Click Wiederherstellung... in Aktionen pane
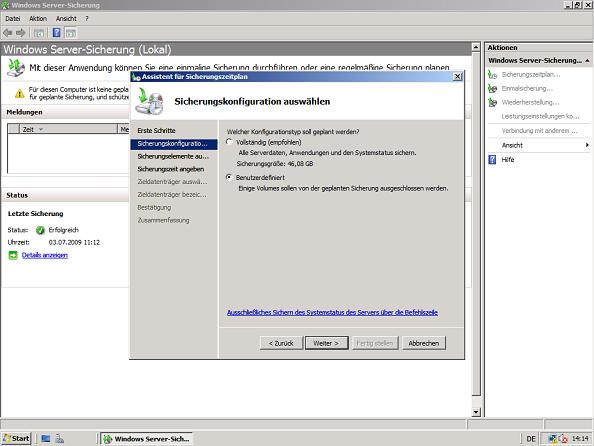Screen dimensions: 594x446 point(530,102)
